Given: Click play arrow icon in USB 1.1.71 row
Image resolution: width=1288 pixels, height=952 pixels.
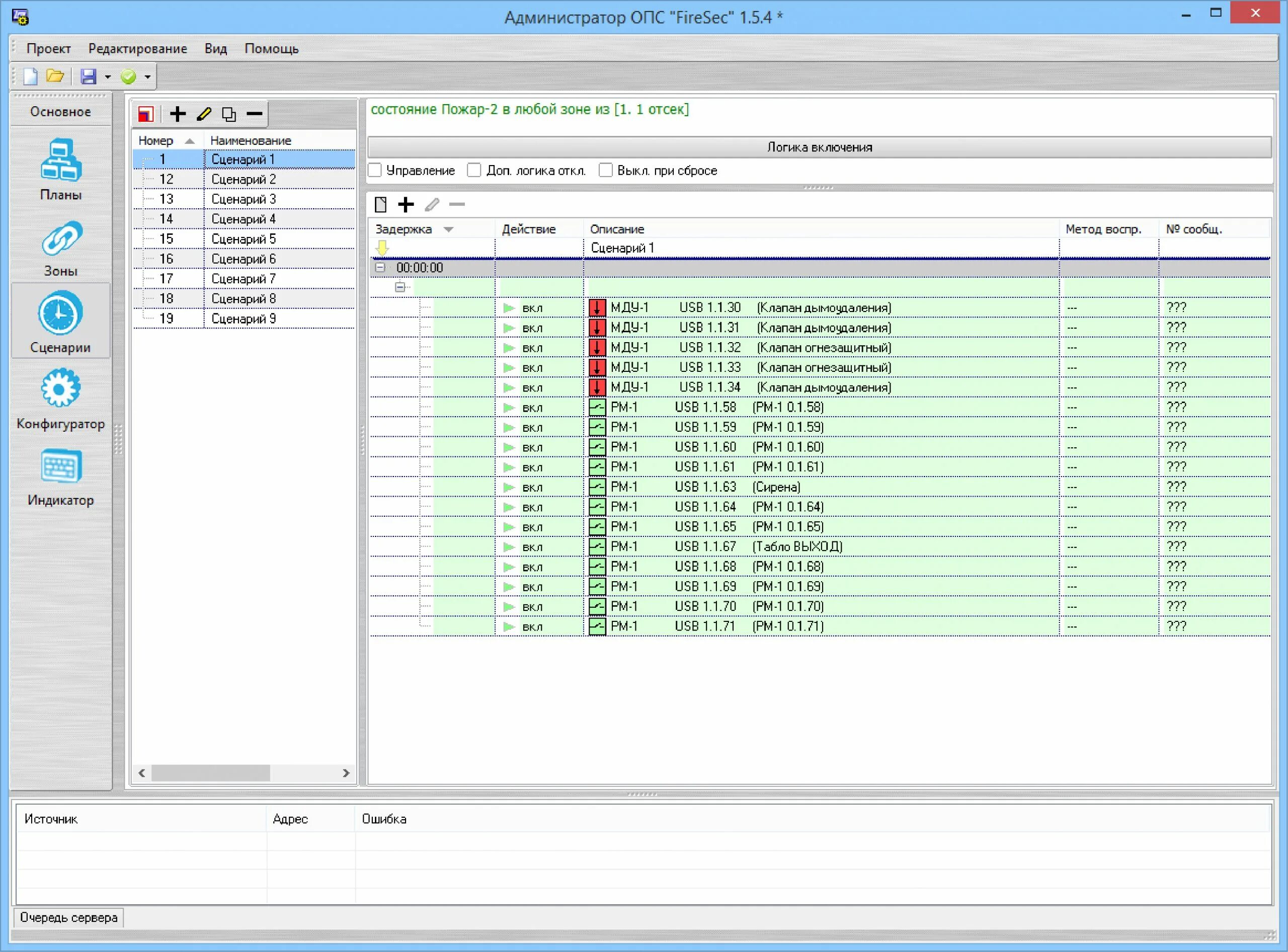Looking at the screenshot, I should pyautogui.click(x=509, y=626).
